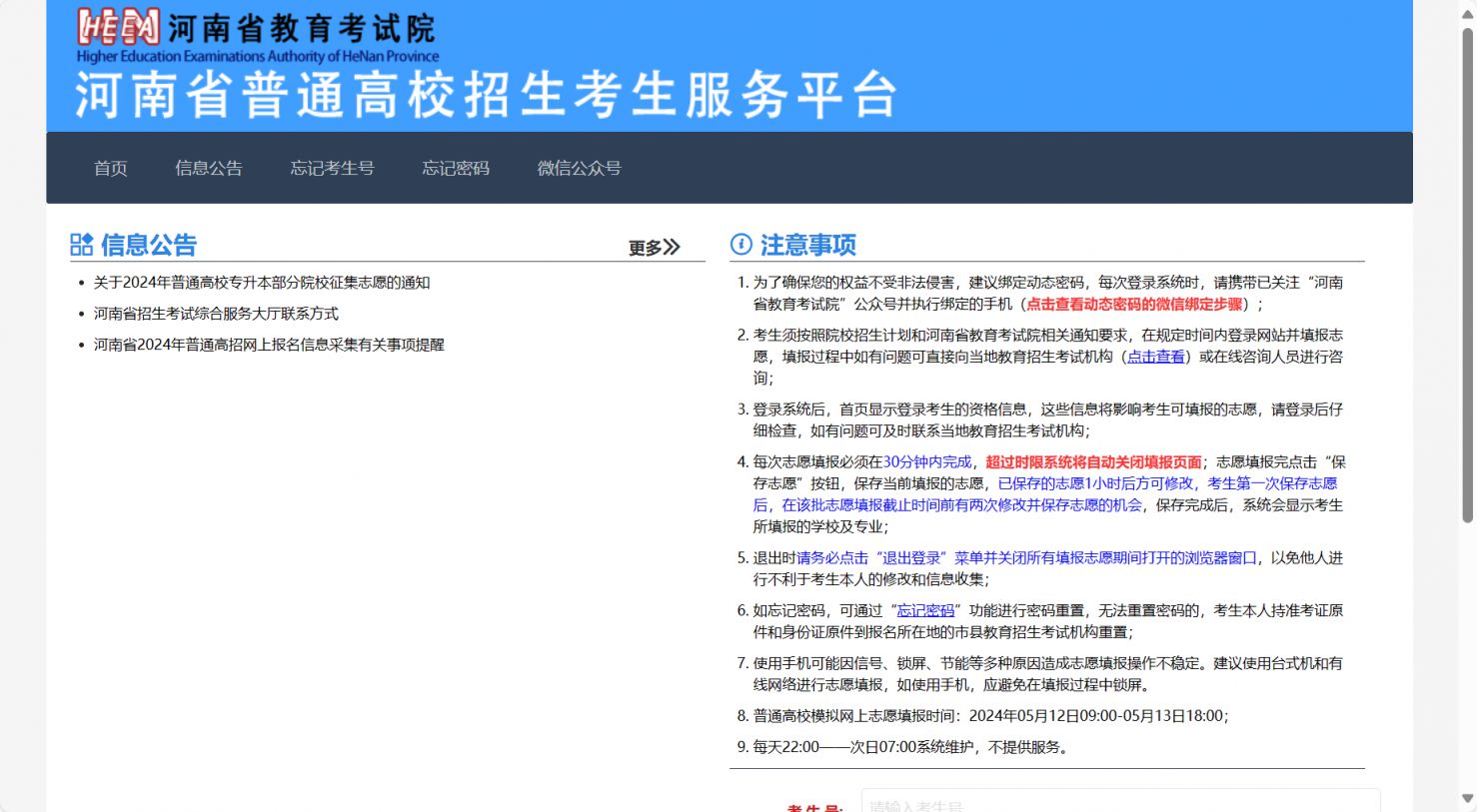This screenshot has width=1477, height=812.
Task: Open 2024年普通高招网上报名信息采集 reminder
Action: 269,345
